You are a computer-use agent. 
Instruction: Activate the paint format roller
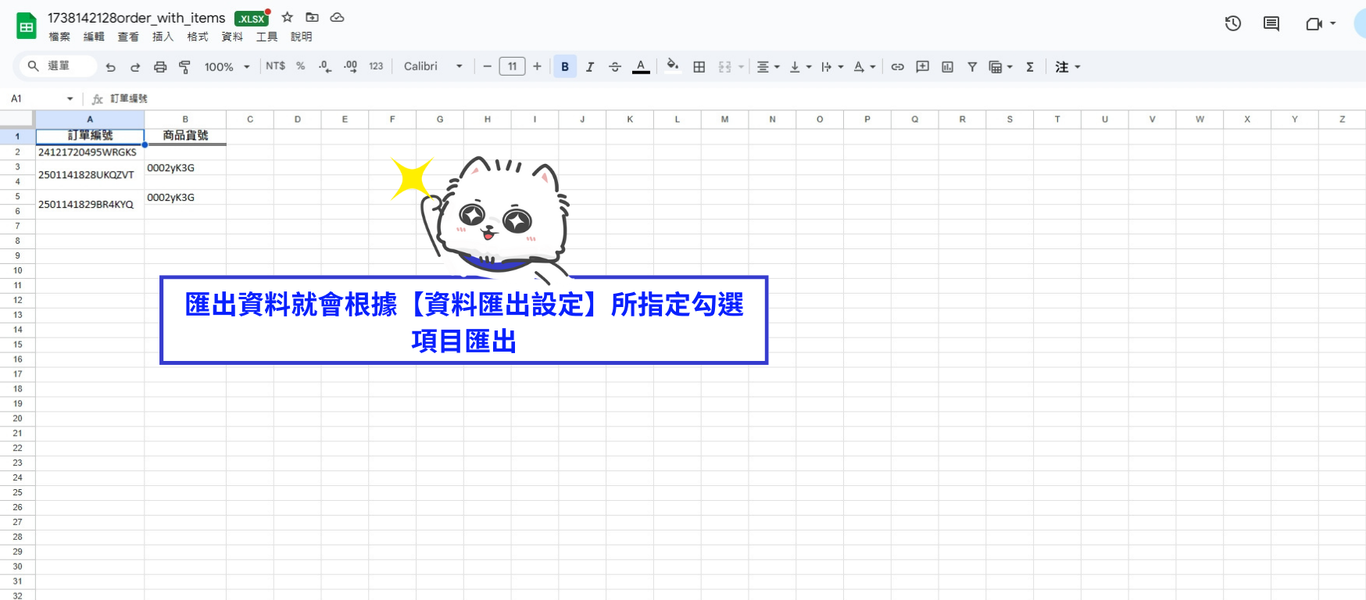click(184, 67)
